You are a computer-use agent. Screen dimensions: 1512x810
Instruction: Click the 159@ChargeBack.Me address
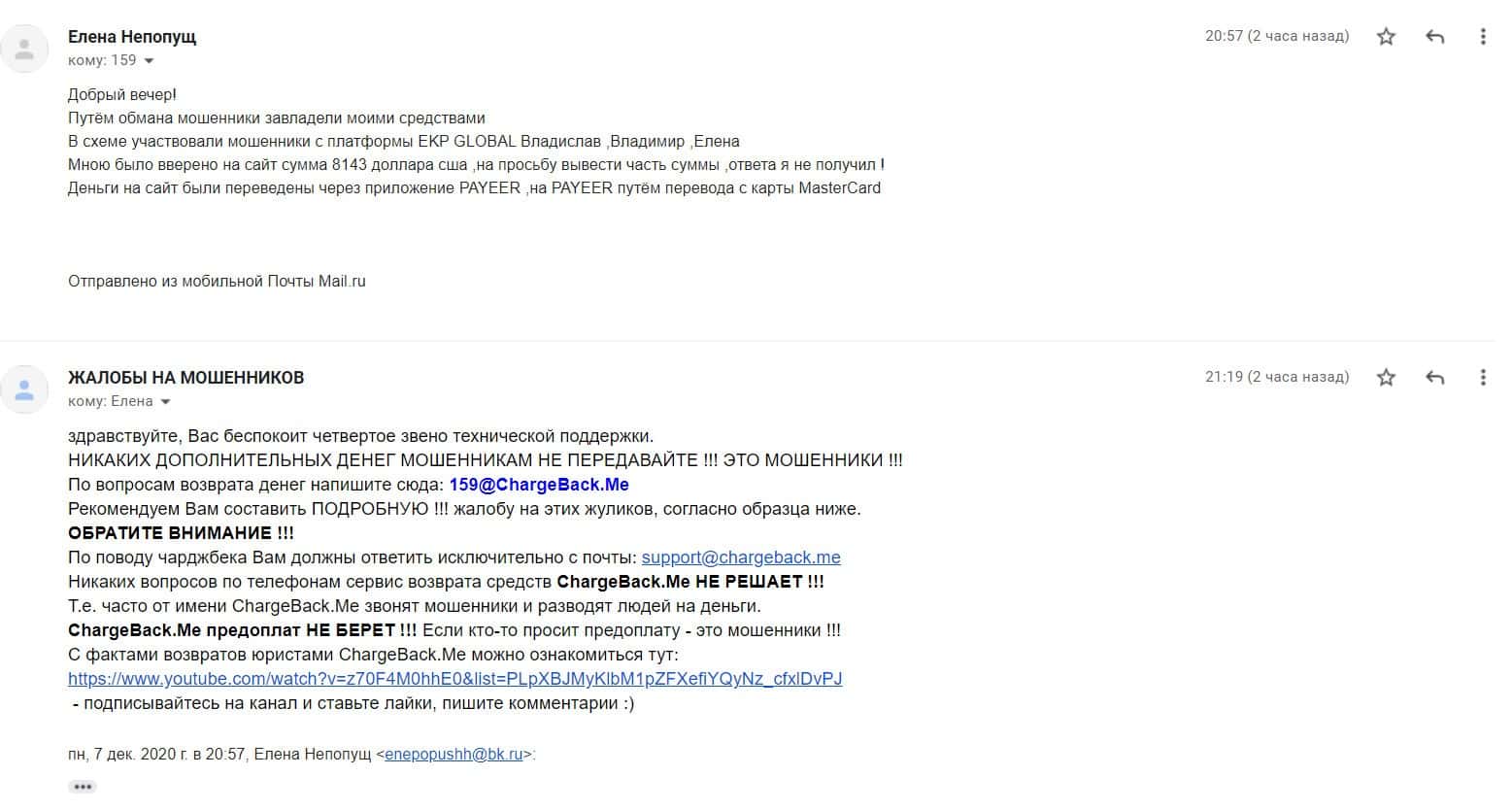(x=539, y=485)
